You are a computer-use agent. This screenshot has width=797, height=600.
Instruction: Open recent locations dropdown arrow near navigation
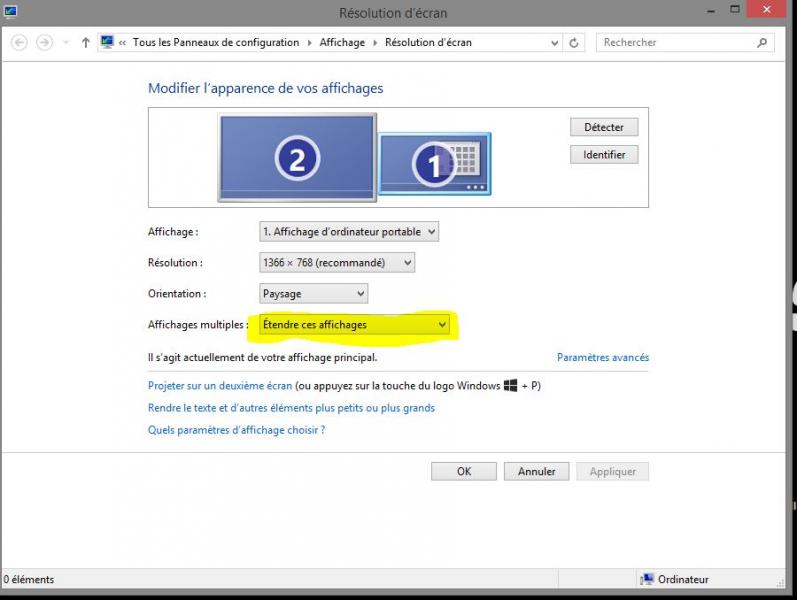coord(66,43)
